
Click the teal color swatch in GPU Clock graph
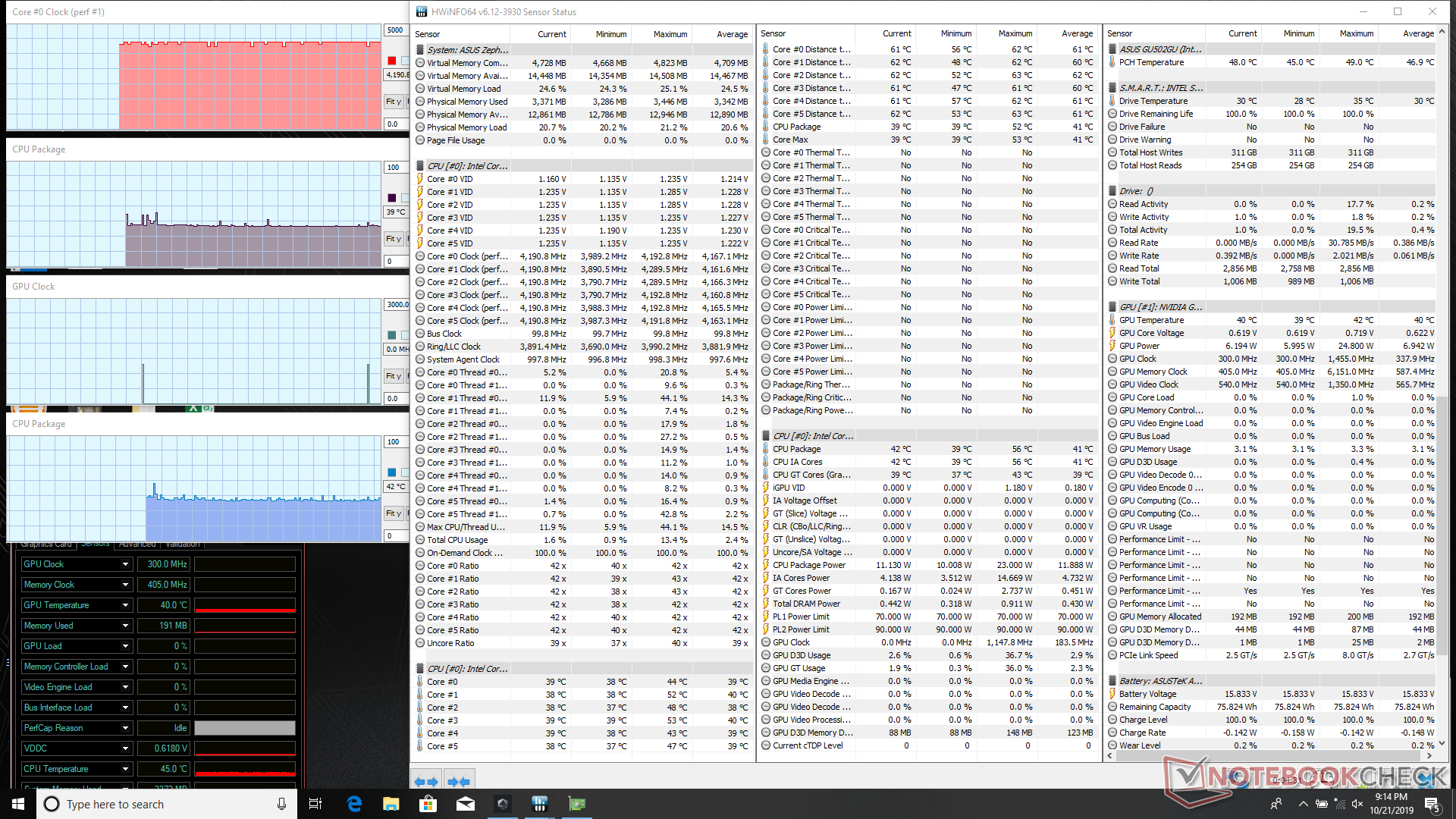tap(391, 335)
